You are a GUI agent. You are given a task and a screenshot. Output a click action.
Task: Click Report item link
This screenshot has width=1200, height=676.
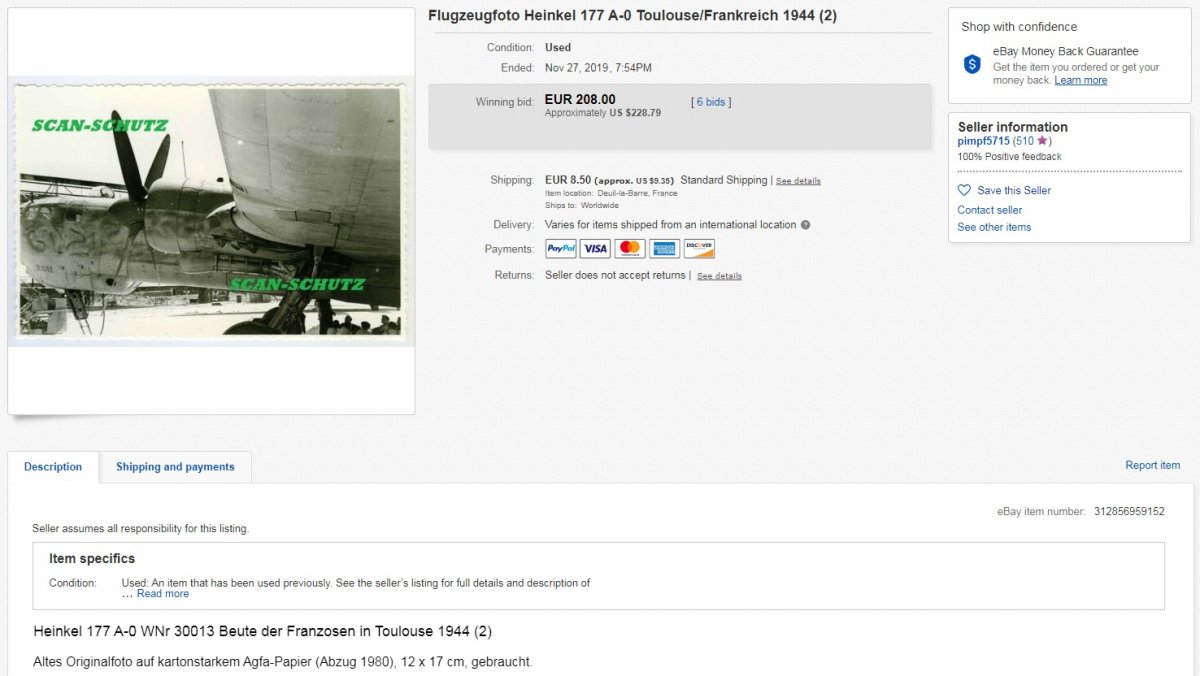tap(1153, 465)
